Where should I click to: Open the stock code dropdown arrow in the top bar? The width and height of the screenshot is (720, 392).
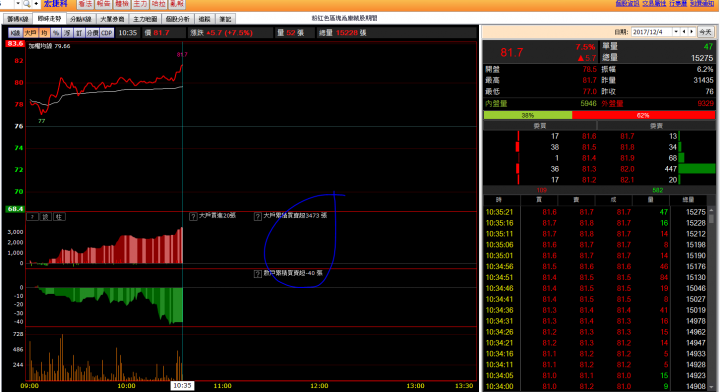(x=18, y=3)
